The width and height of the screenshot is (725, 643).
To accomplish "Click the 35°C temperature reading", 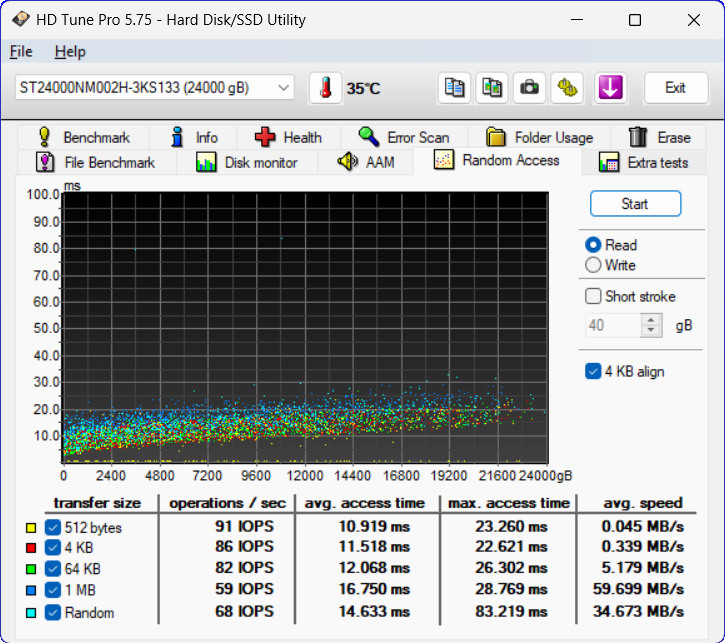I will (363, 88).
